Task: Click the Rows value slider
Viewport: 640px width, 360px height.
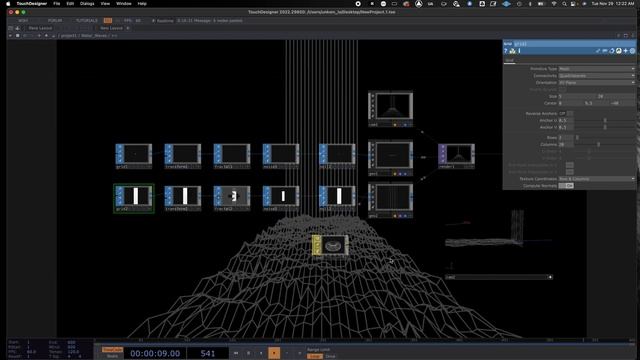Action: point(605,138)
